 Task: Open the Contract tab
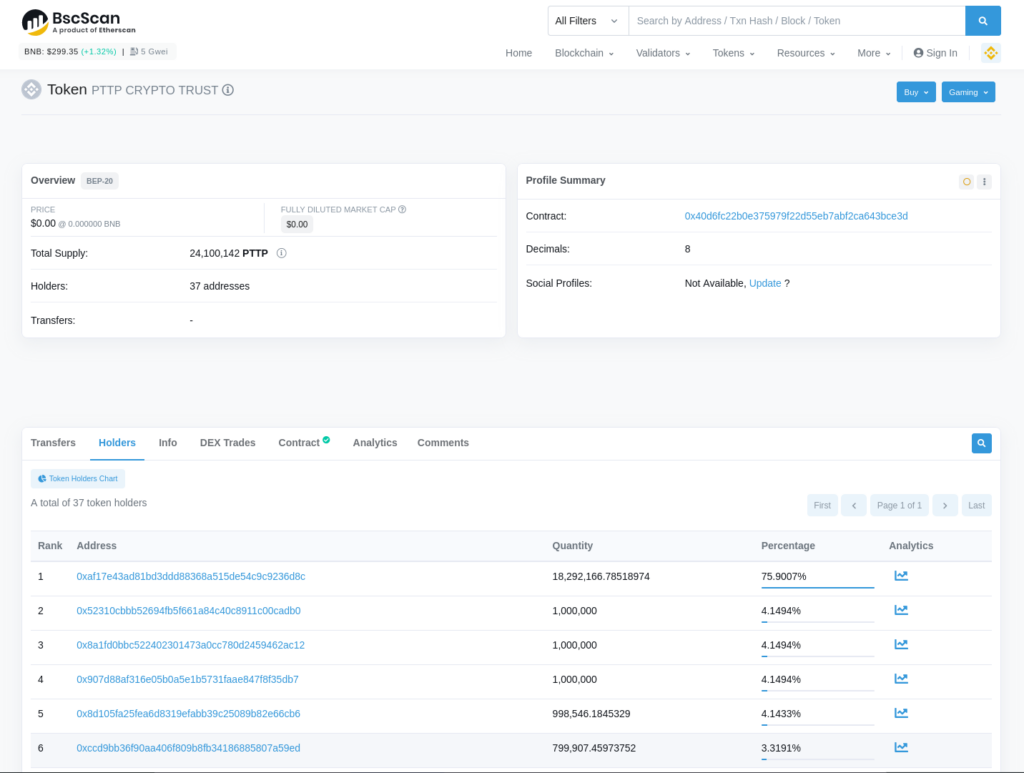pos(304,443)
